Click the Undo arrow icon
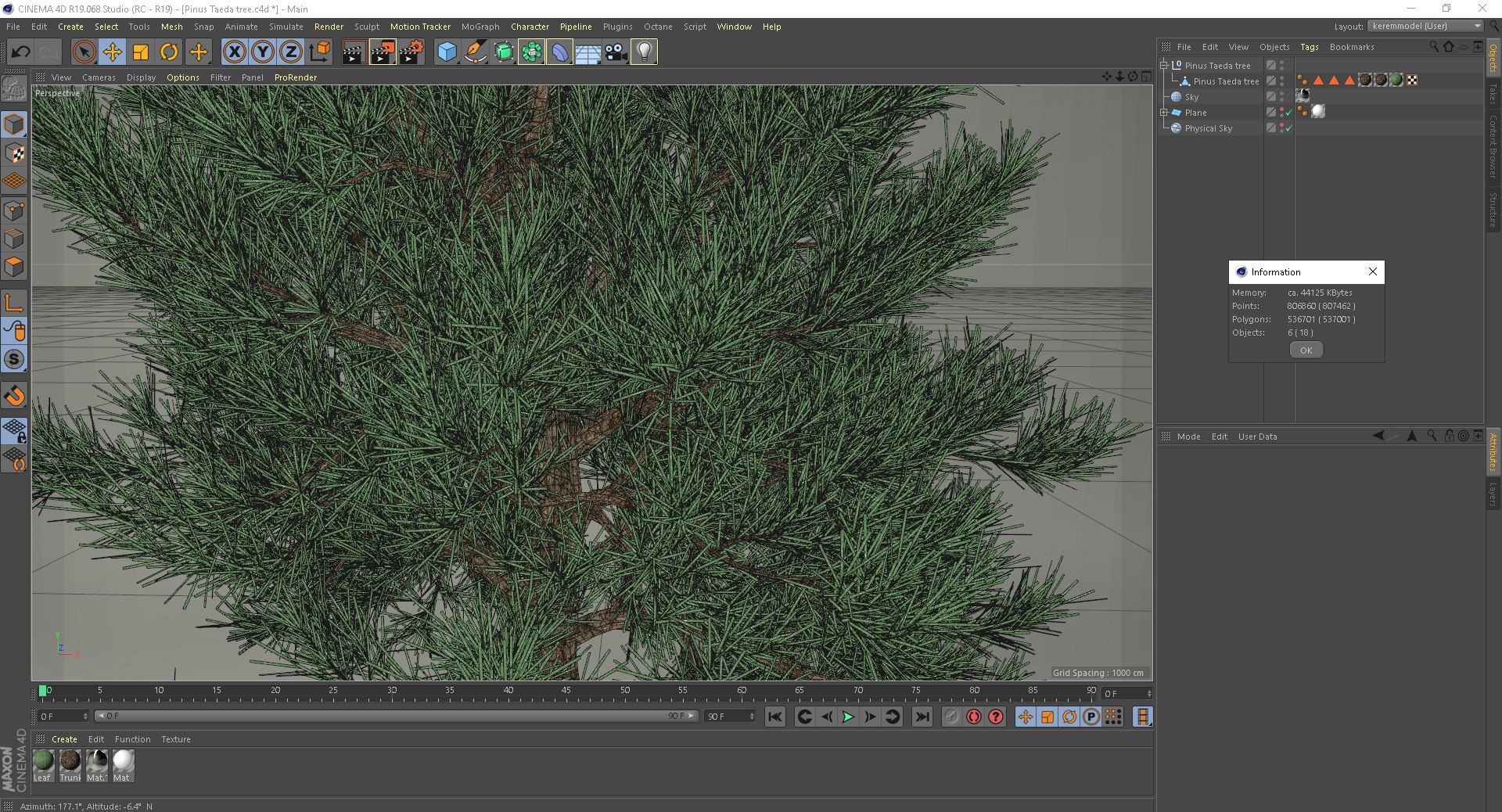Screen dimensions: 1502x812 [21, 52]
